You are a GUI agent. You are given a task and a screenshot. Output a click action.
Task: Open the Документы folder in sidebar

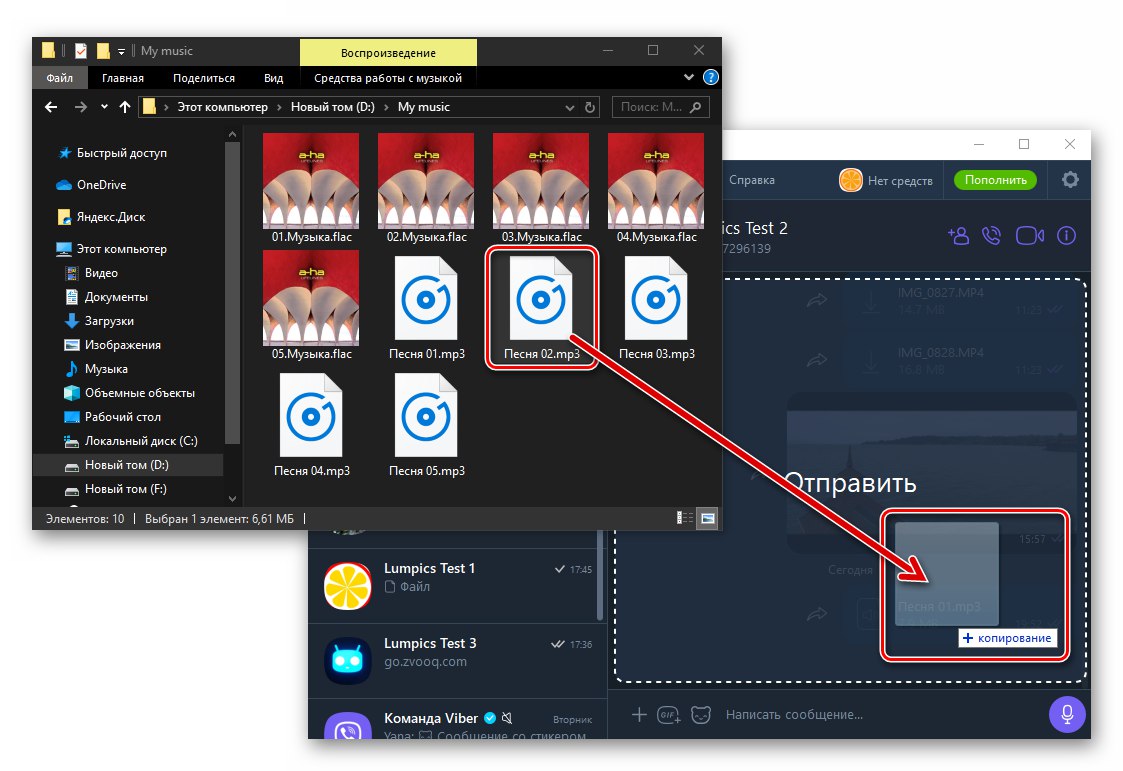[106, 297]
